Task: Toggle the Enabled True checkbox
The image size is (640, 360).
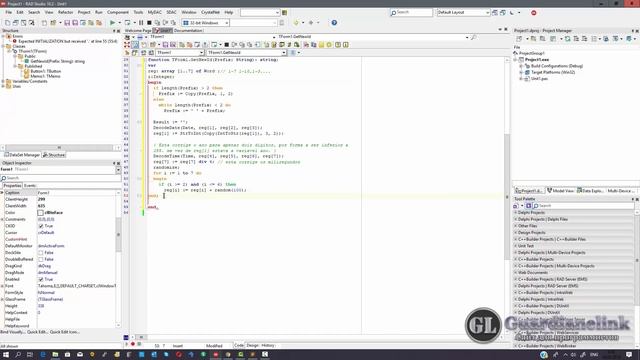Action: (x=40, y=279)
